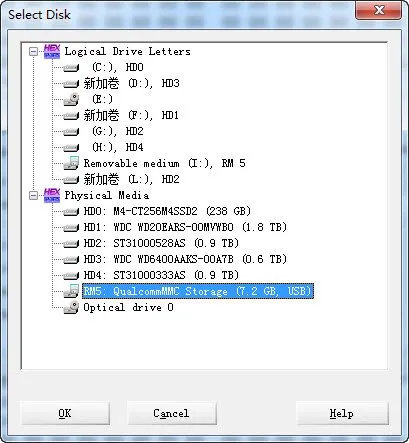409x443 pixels.
Task: Choose HD2: ST31000528AS (0.9 TB)
Action: pyautogui.click(x=161, y=243)
